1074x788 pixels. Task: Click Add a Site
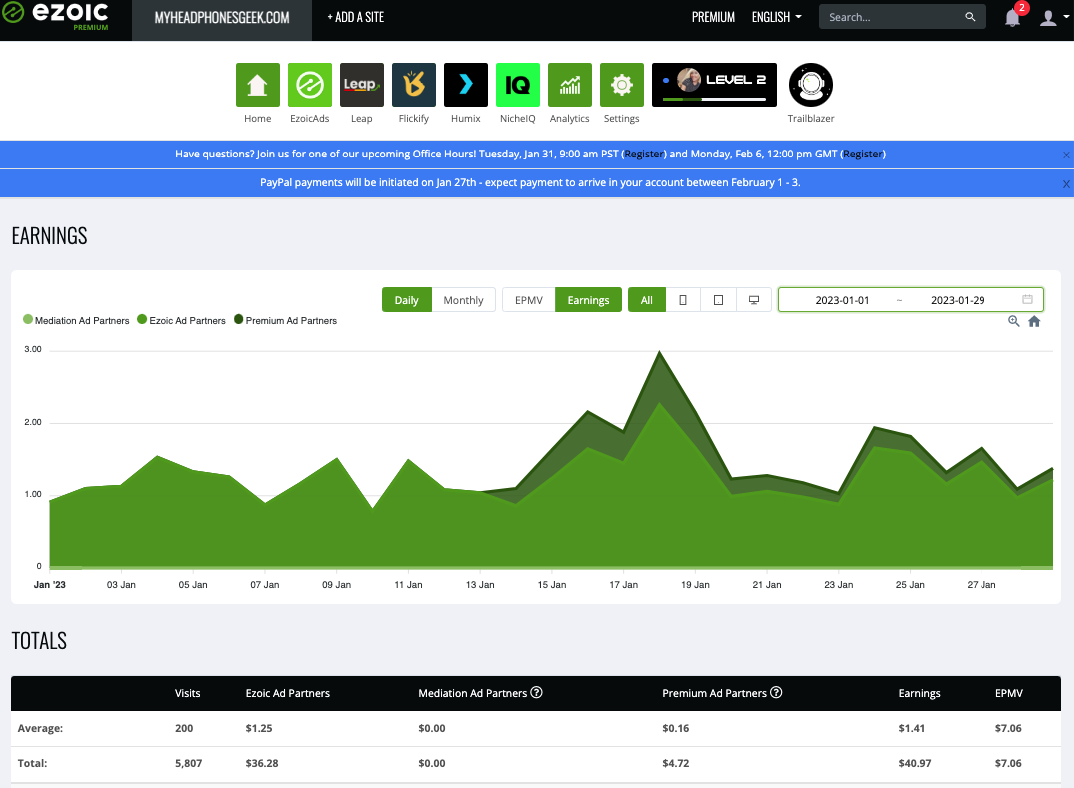point(355,17)
